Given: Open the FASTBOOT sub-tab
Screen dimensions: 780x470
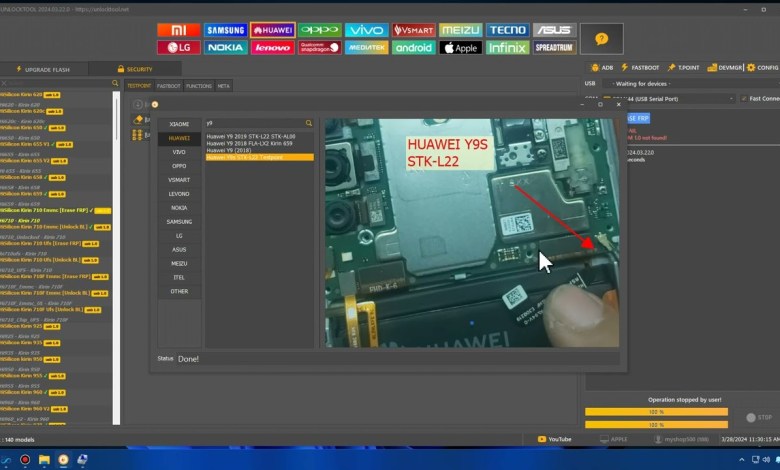Looking at the screenshot, I should 169,86.
